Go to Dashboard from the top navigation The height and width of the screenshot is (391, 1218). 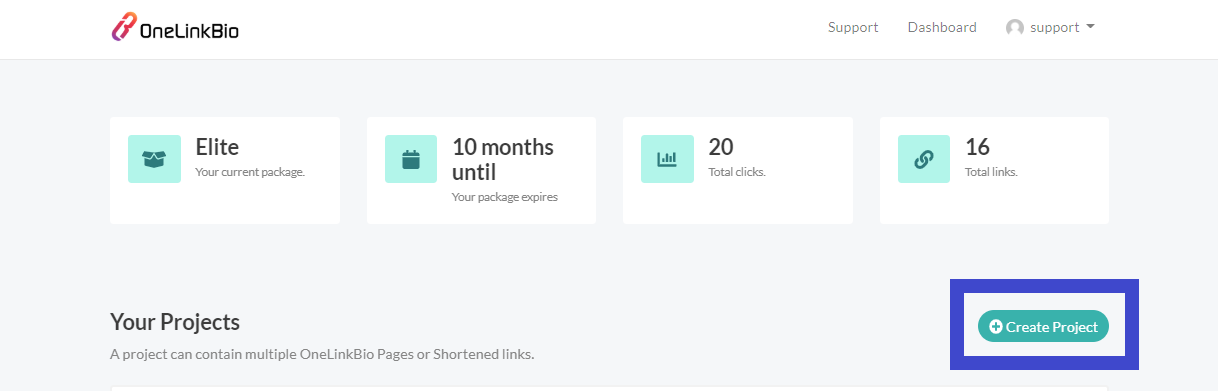[942, 28]
